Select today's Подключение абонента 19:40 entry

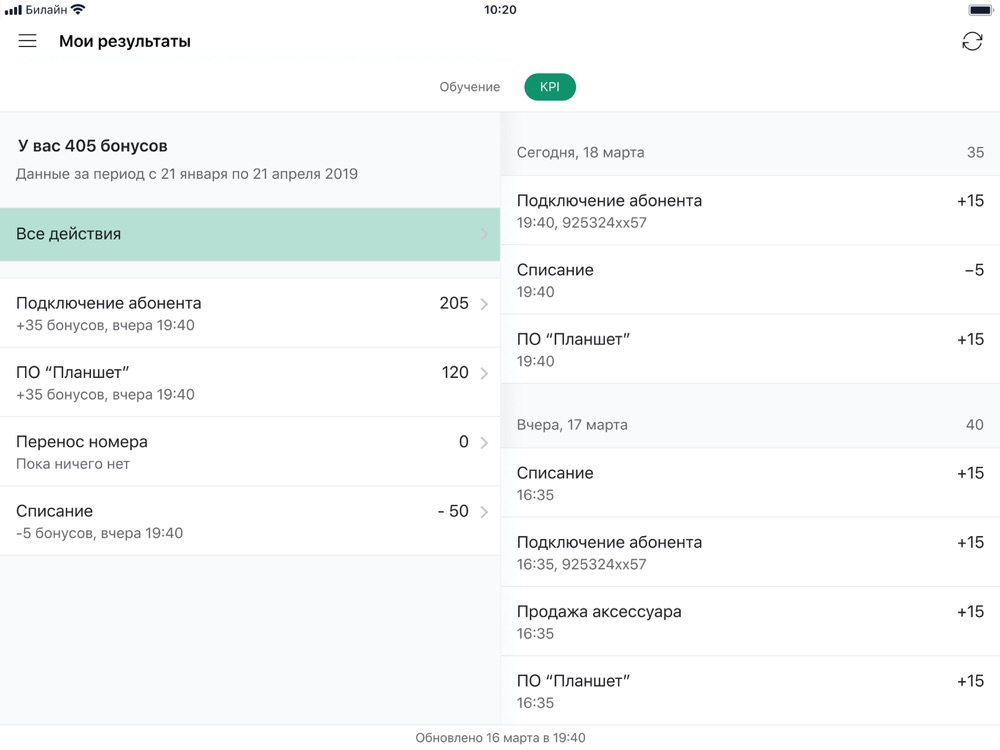click(x=750, y=211)
